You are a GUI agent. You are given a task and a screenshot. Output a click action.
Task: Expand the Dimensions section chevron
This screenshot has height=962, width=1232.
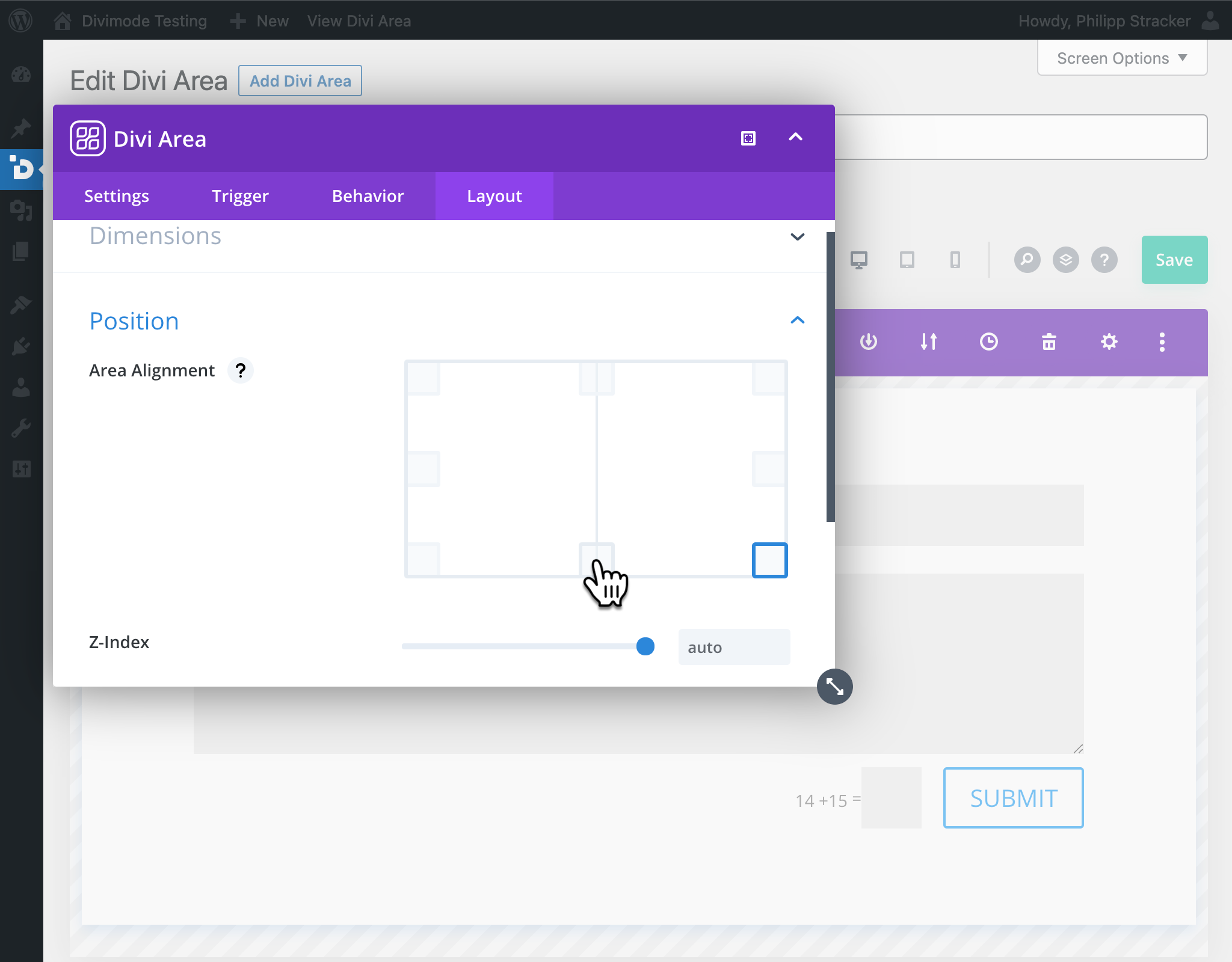coord(798,237)
